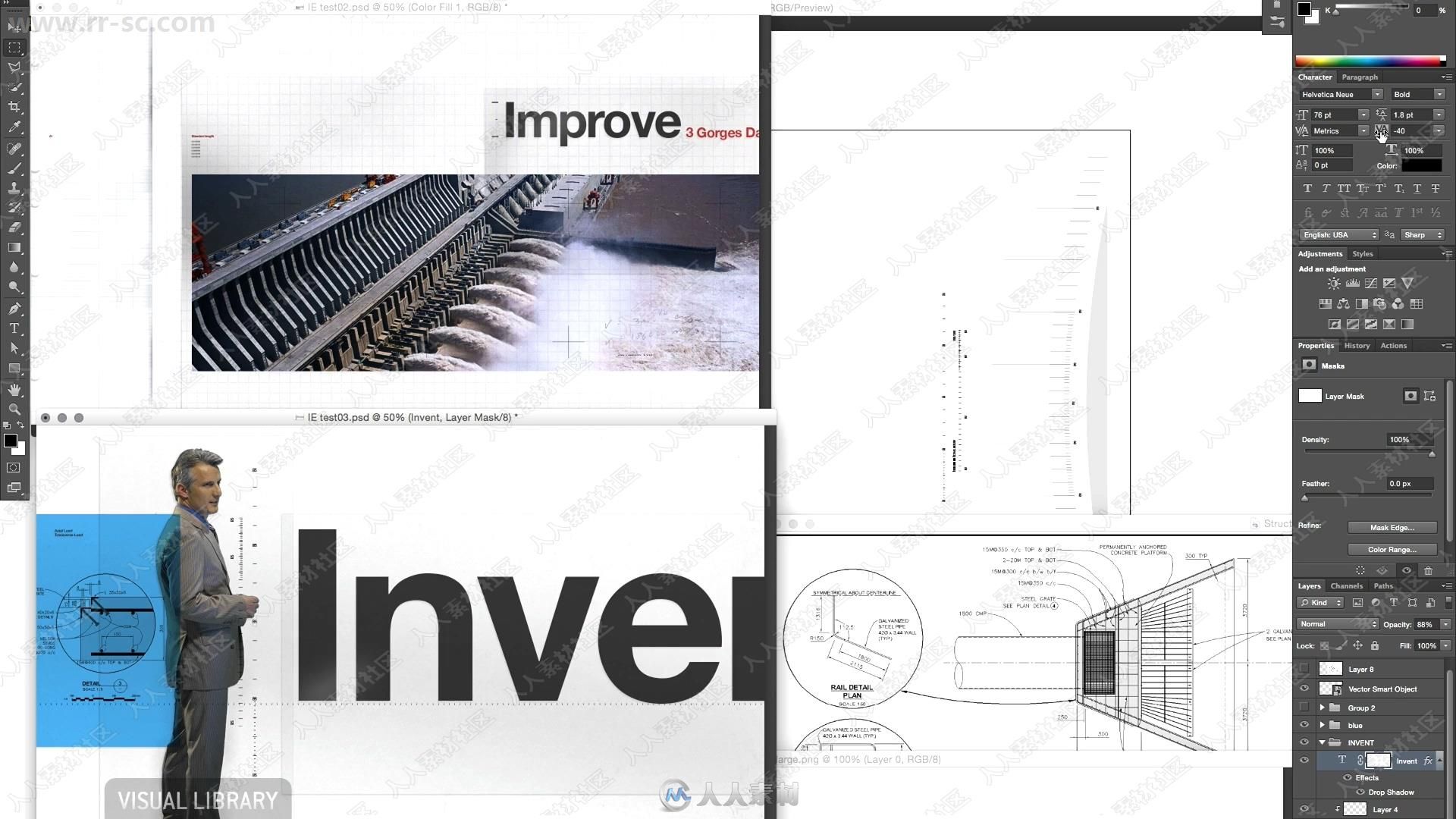
Task: Drag the Opacity slider in Layers panel
Action: (x=1390, y=623)
